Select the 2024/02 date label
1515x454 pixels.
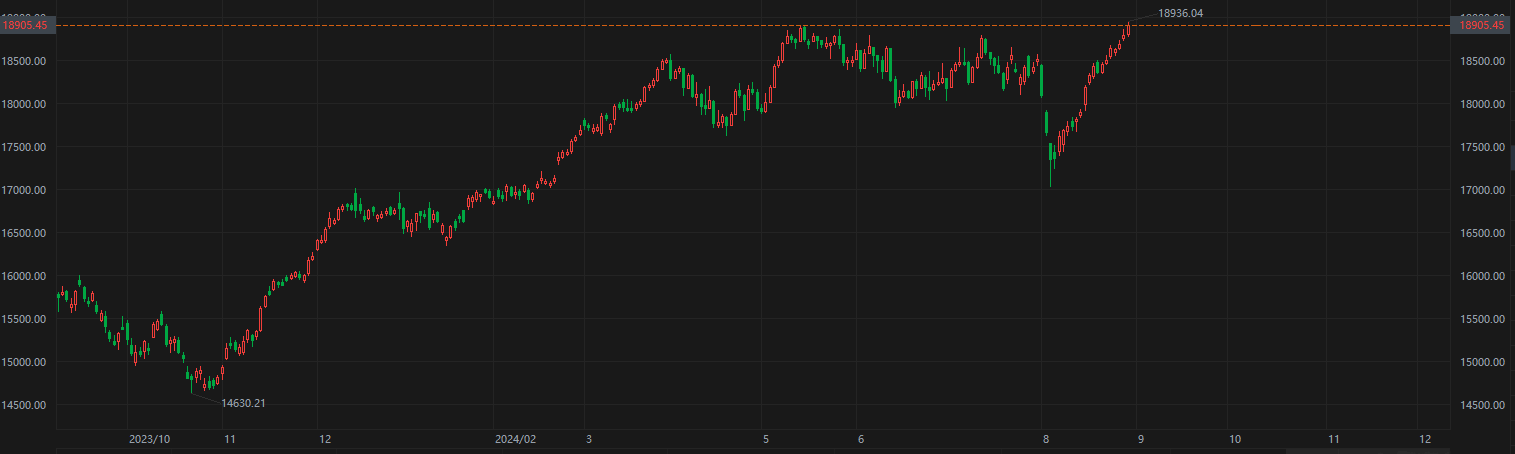pyautogui.click(x=516, y=439)
